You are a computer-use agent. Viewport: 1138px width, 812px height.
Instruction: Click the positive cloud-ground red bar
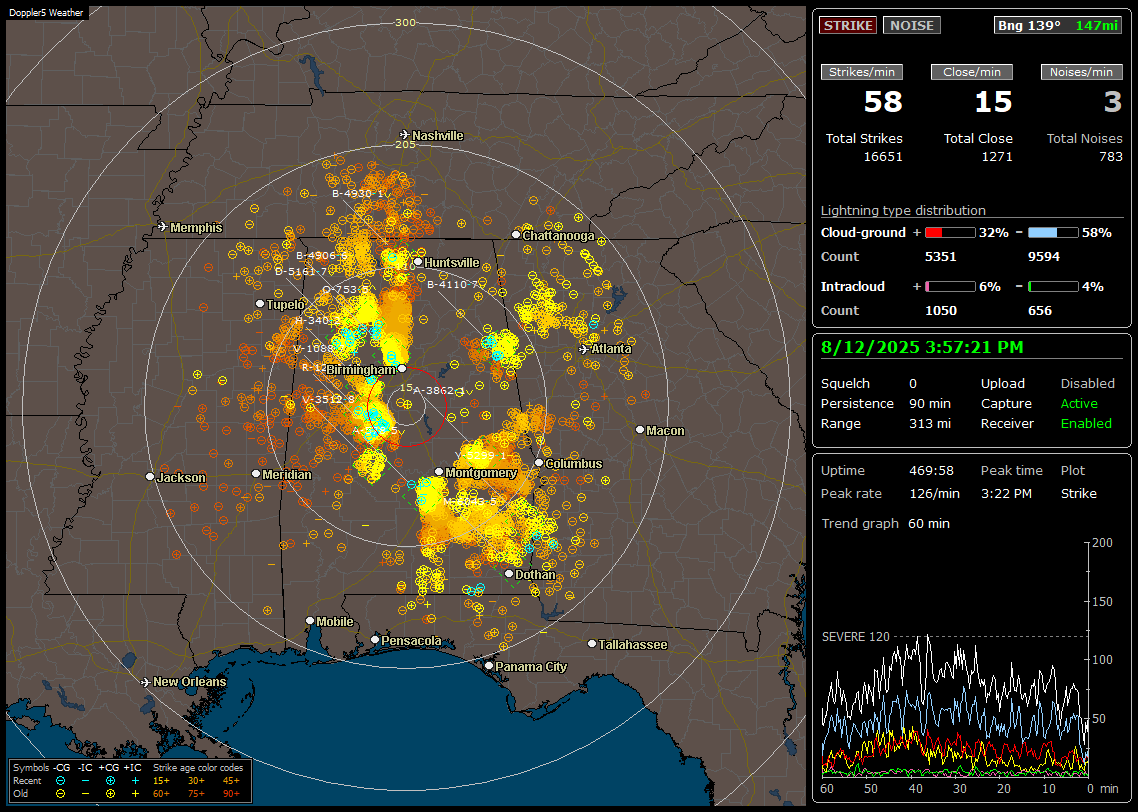click(x=950, y=233)
